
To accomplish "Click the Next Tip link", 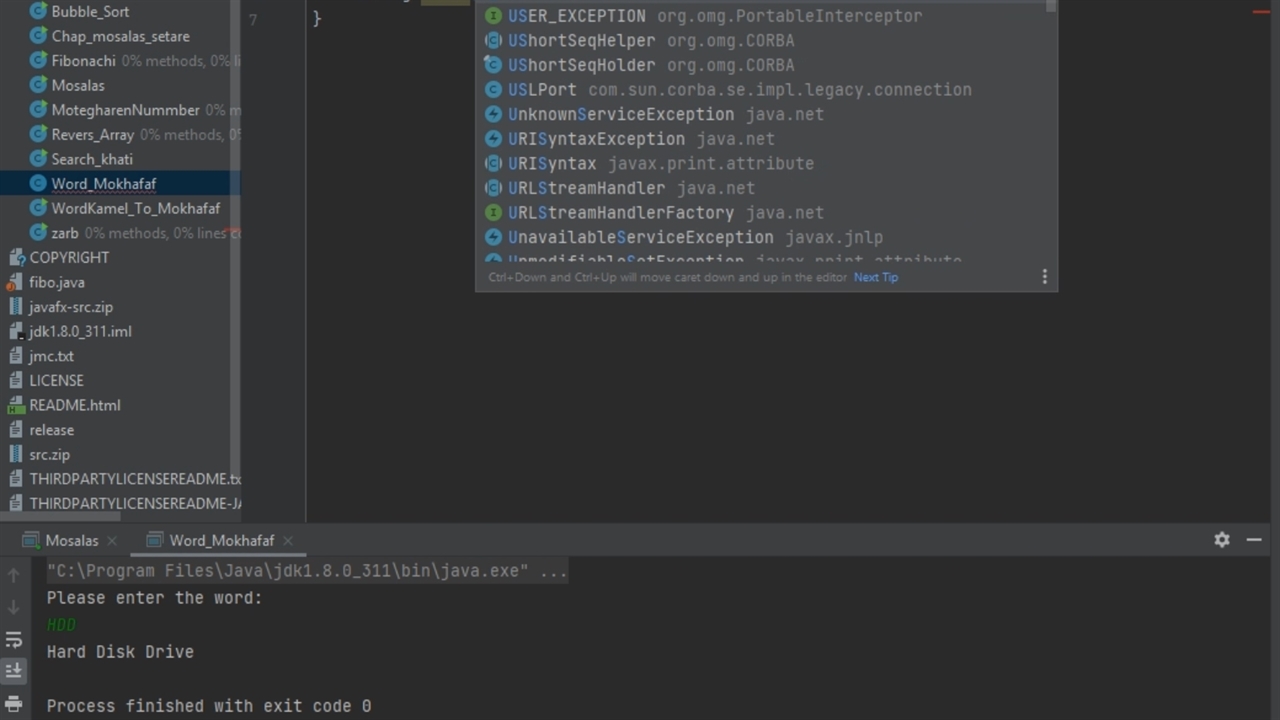I will coord(875,277).
